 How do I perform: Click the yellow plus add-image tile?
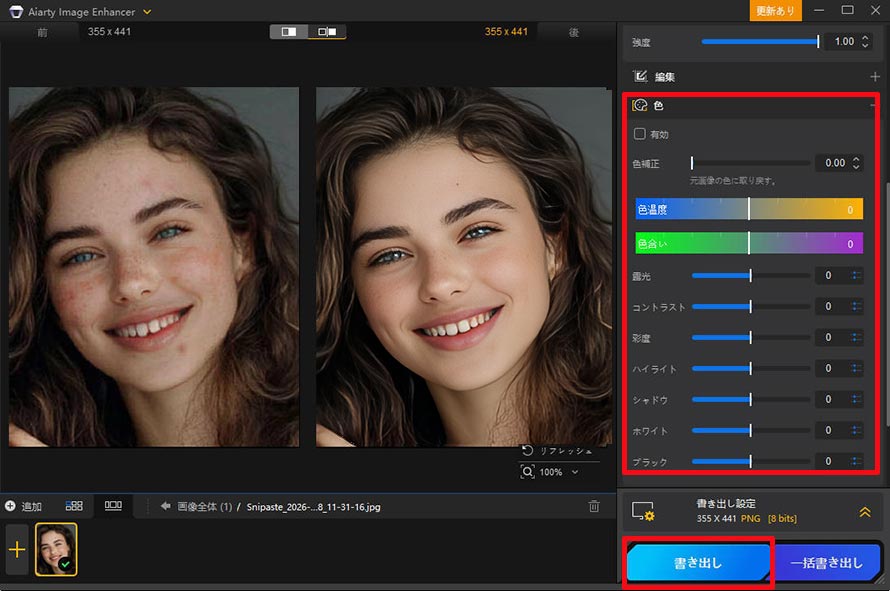[17, 550]
